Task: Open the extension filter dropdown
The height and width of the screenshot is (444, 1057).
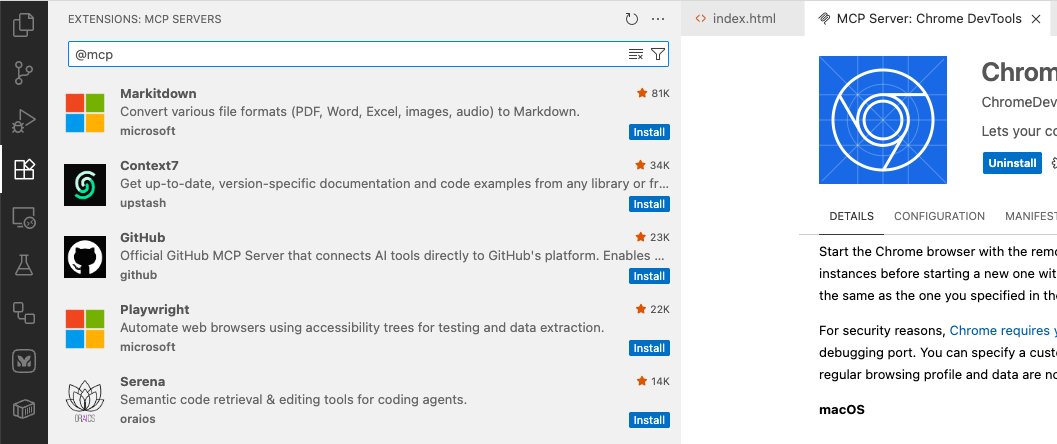Action: pos(658,55)
